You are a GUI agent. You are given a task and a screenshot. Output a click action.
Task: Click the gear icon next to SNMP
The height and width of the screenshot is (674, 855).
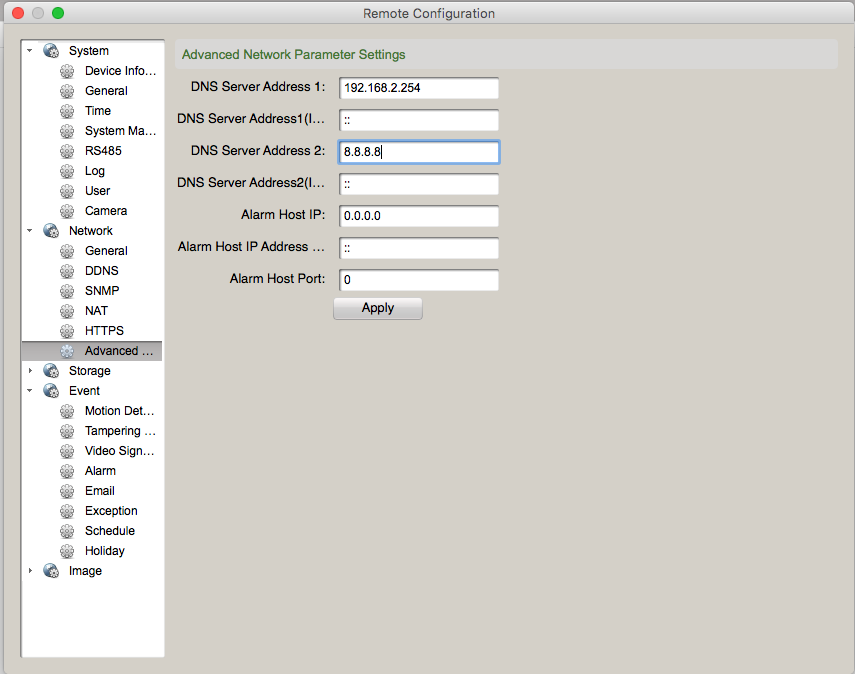pyautogui.click(x=67, y=291)
